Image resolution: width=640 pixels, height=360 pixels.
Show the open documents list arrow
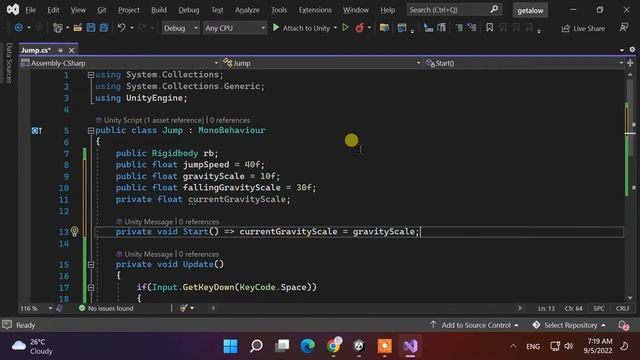coord(622,50)
